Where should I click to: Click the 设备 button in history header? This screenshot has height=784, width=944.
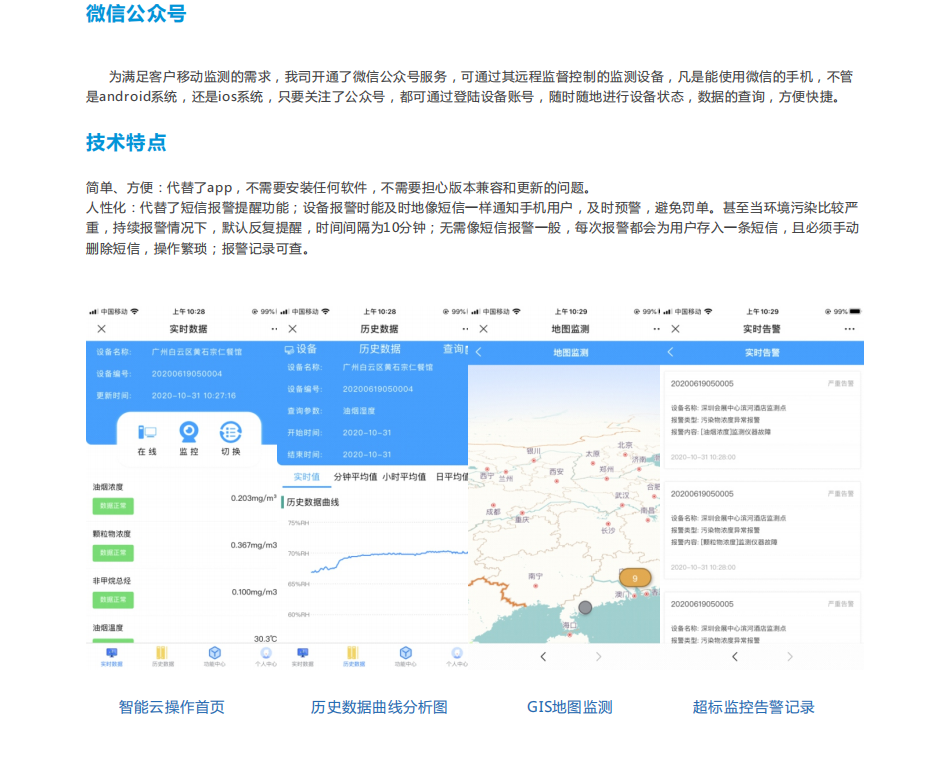(x=300, y=349)
